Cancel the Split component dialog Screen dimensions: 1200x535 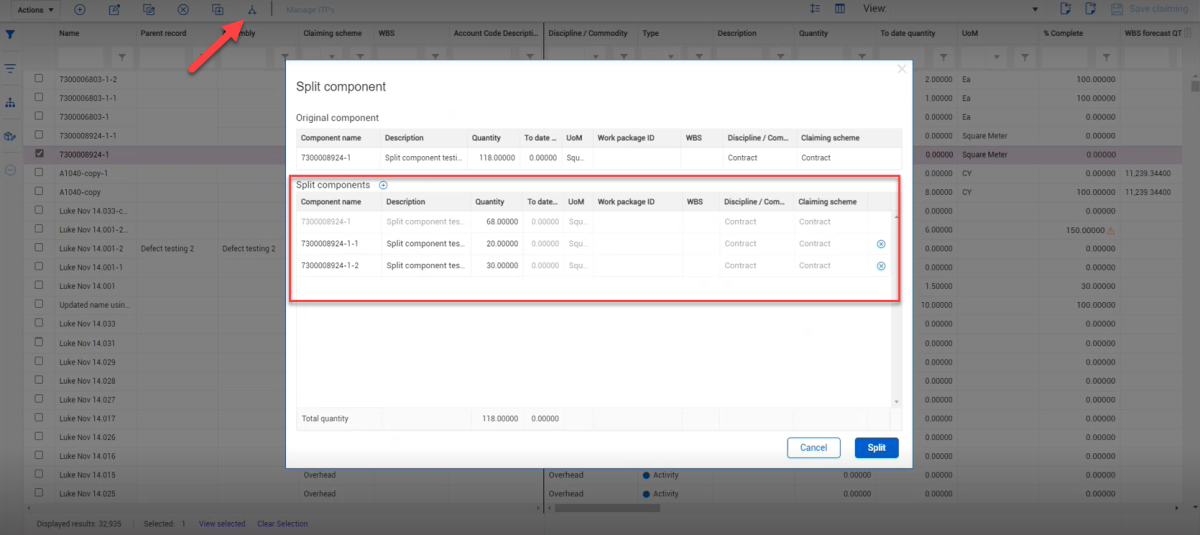[813, 448]
